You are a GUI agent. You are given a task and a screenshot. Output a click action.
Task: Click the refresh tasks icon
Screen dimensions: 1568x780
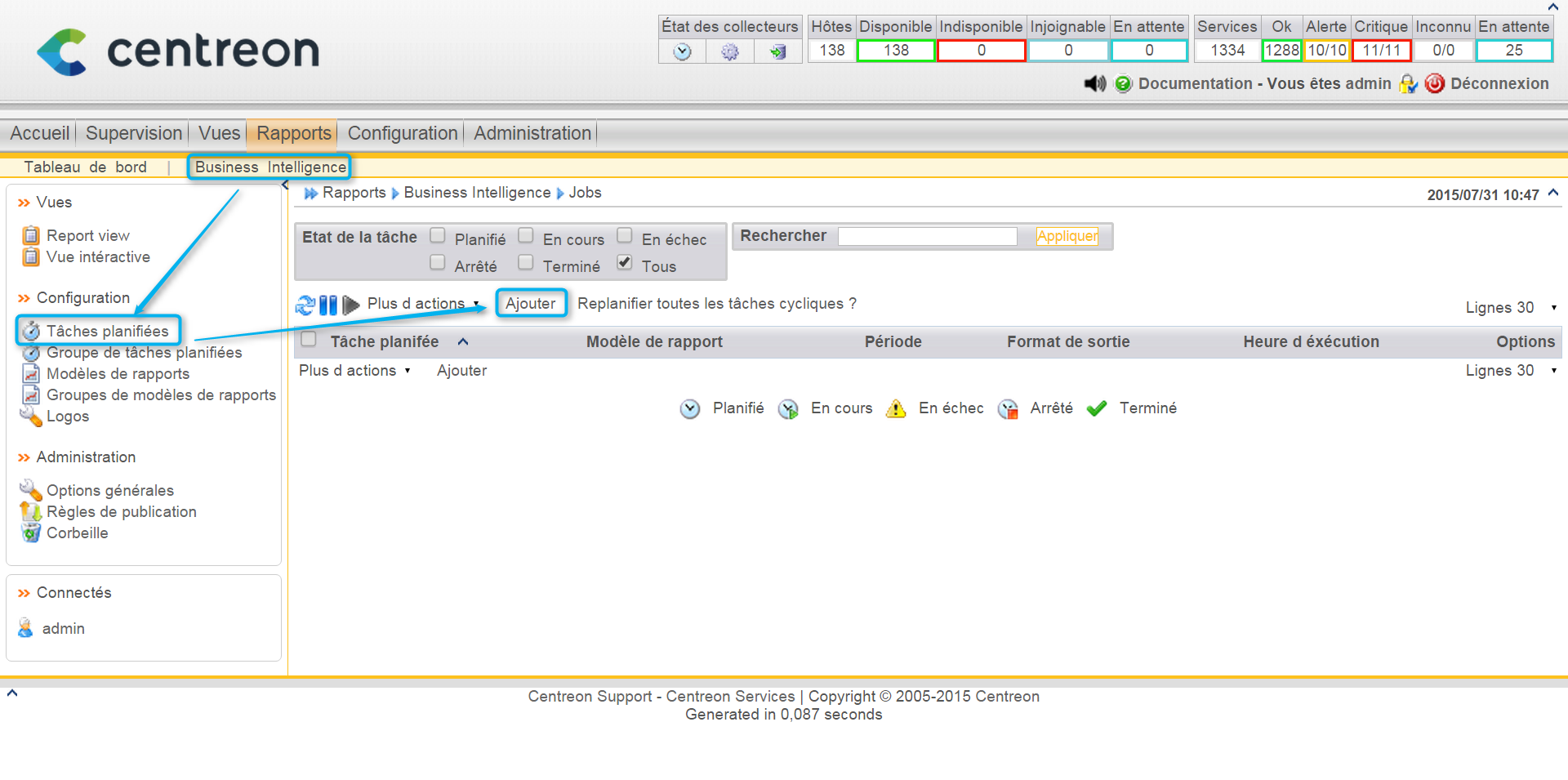click(x=305, y=305)
